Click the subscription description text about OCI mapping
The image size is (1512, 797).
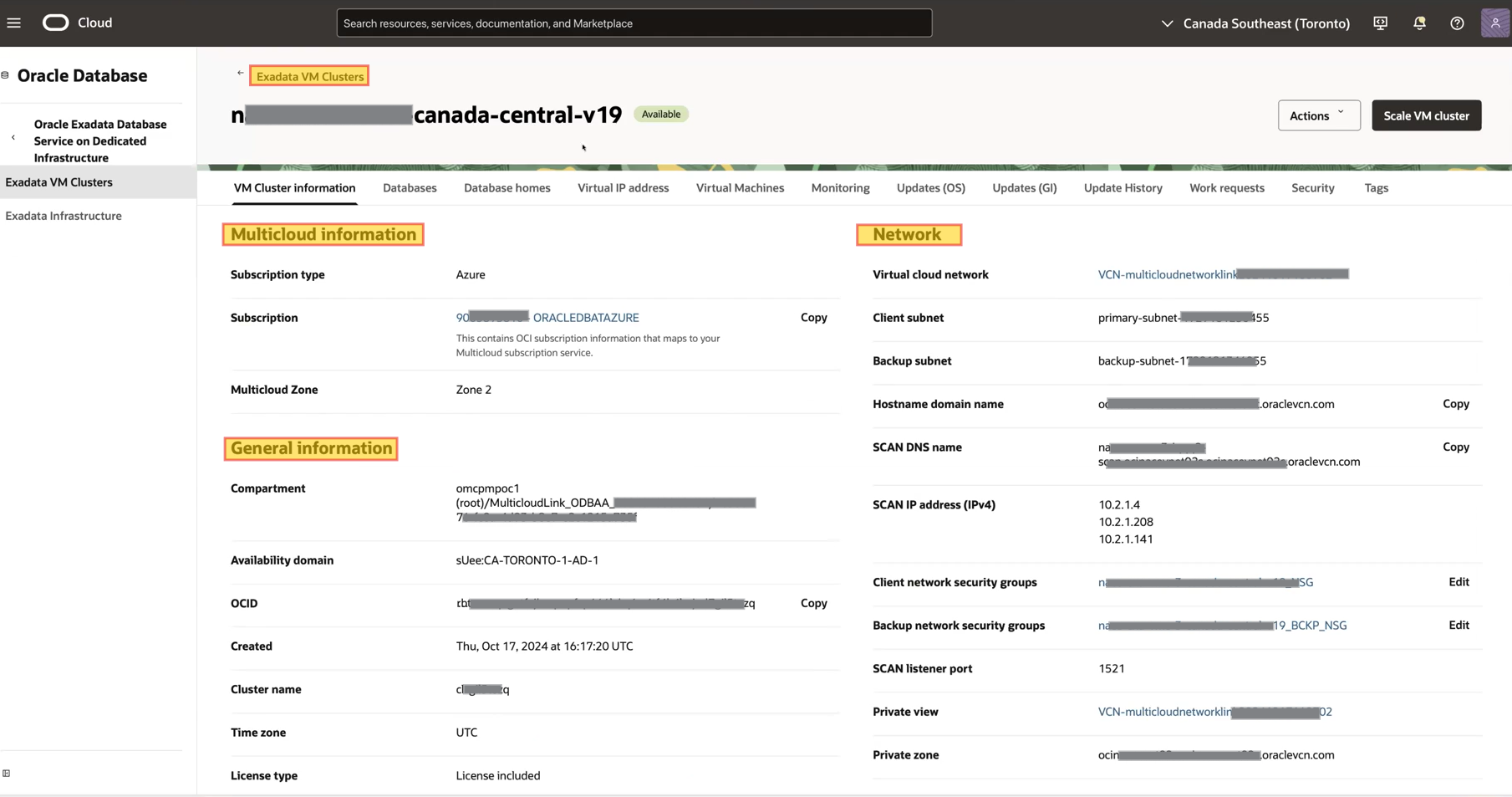[588, 345]
